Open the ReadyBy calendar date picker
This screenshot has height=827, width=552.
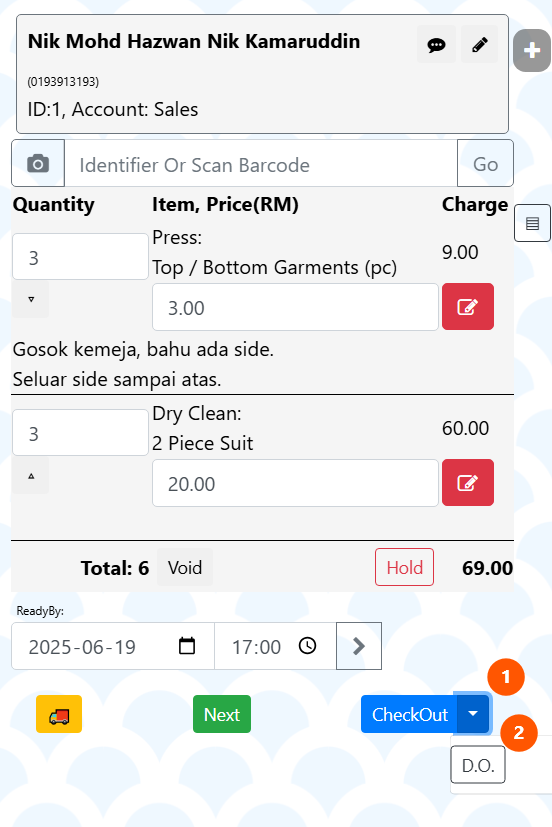[187, 646]
